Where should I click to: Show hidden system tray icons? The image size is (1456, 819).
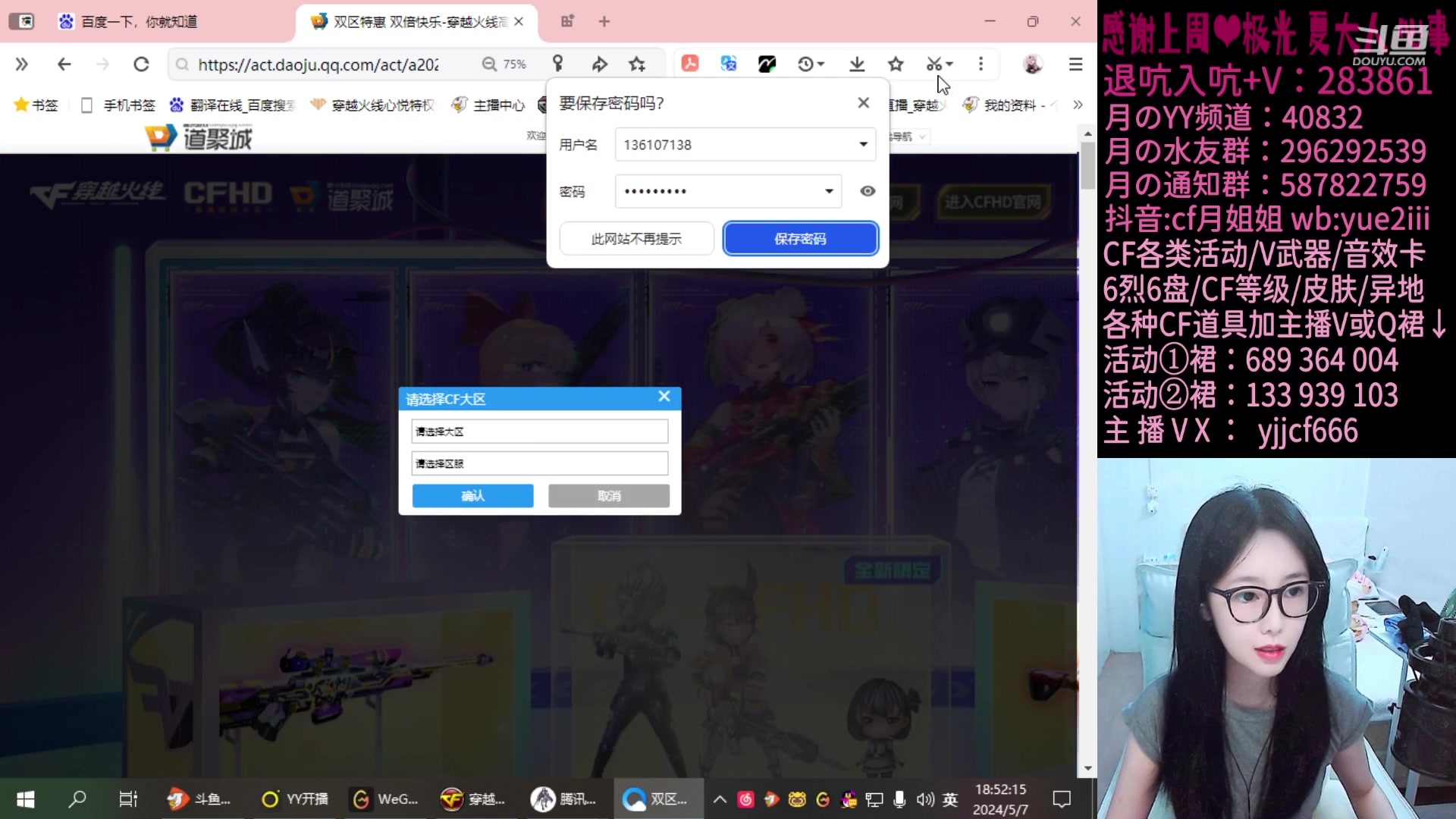click(720, 799)
